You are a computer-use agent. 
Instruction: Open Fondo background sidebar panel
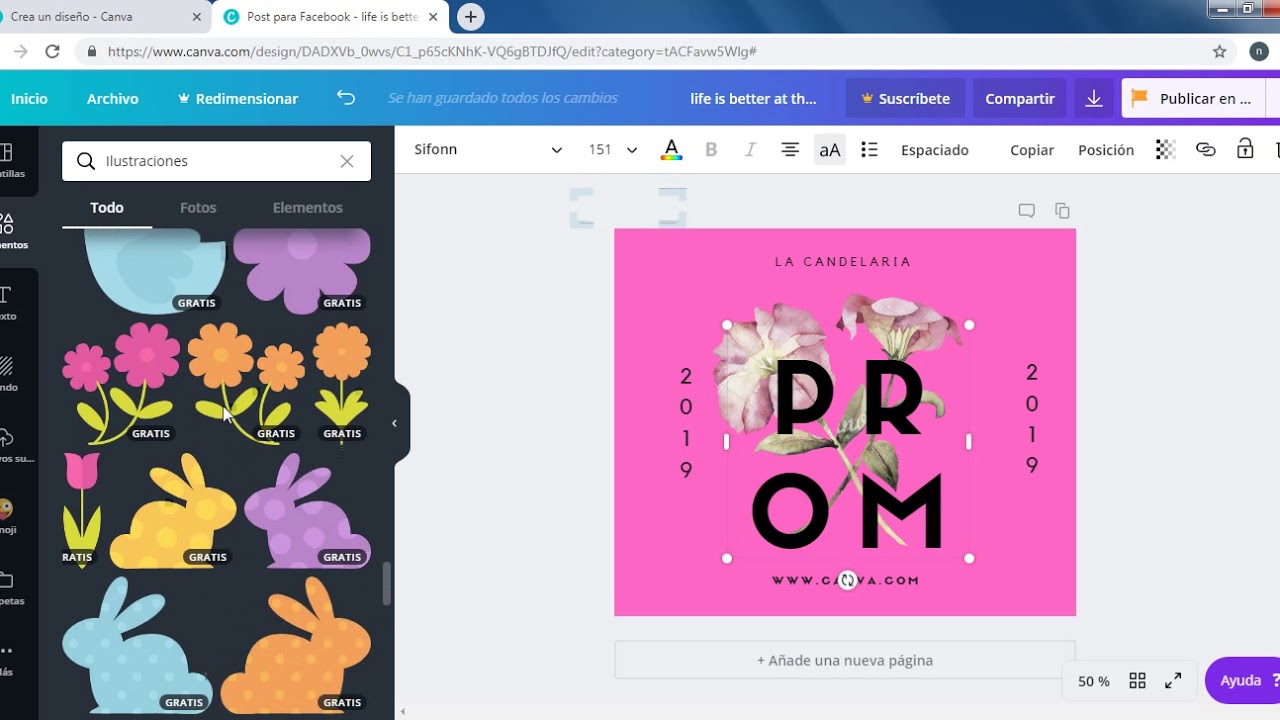8,374
